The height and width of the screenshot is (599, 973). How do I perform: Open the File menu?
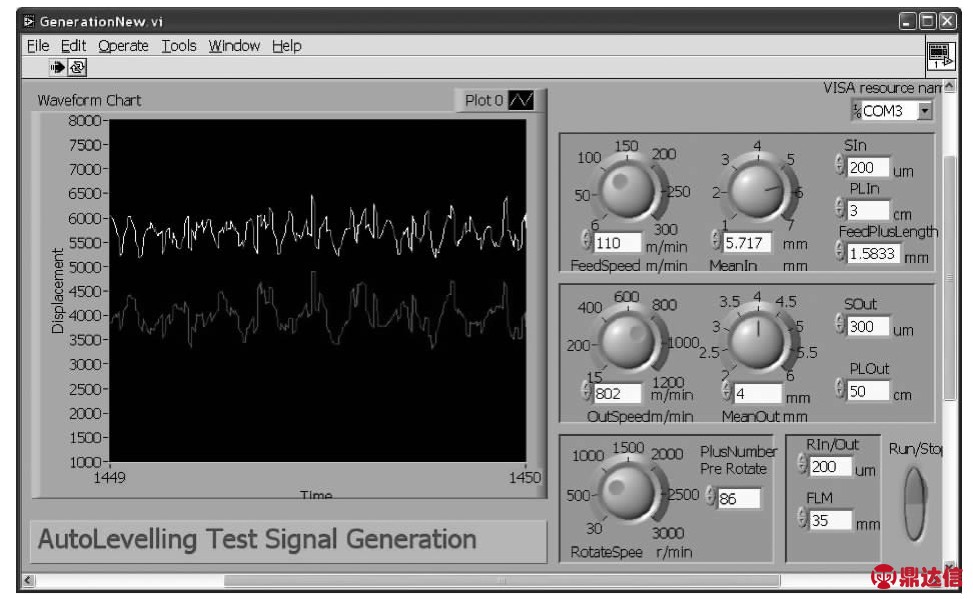(37, 46)
